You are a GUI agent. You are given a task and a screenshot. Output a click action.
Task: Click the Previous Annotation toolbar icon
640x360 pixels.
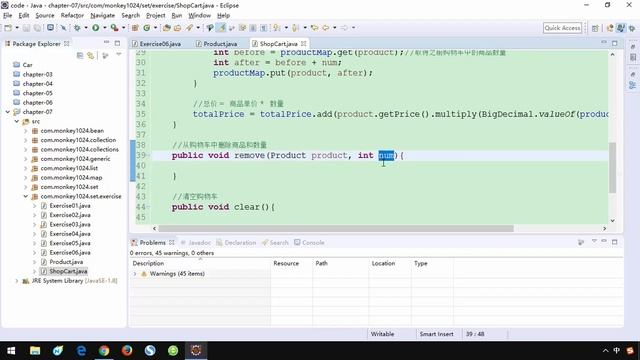(295, 28)
